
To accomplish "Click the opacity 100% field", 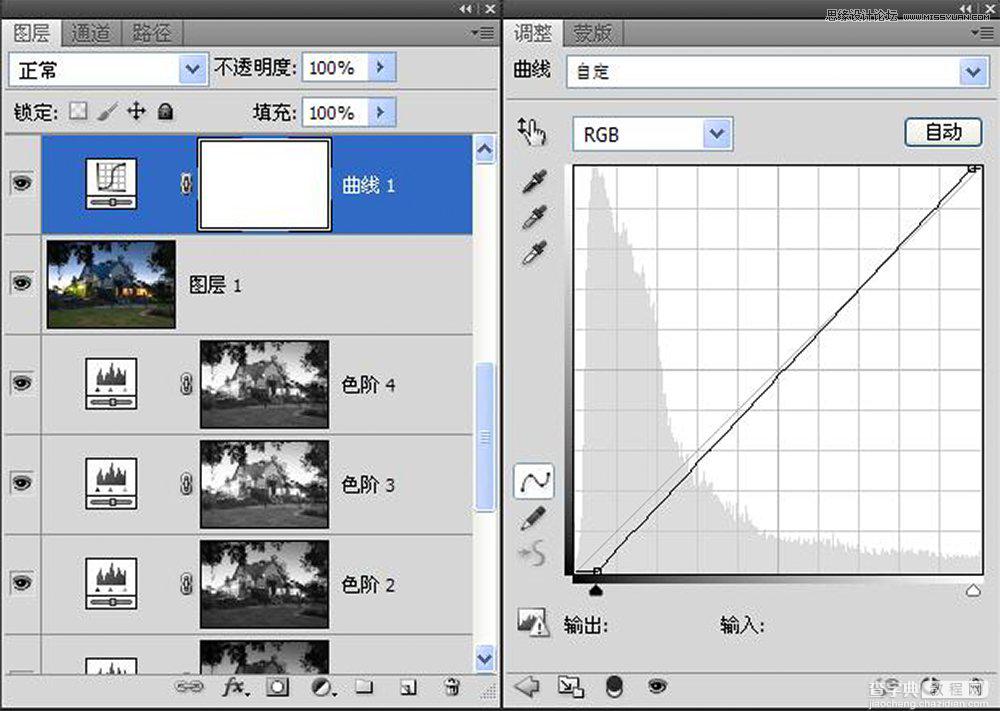I will click(x=335, y=67).
